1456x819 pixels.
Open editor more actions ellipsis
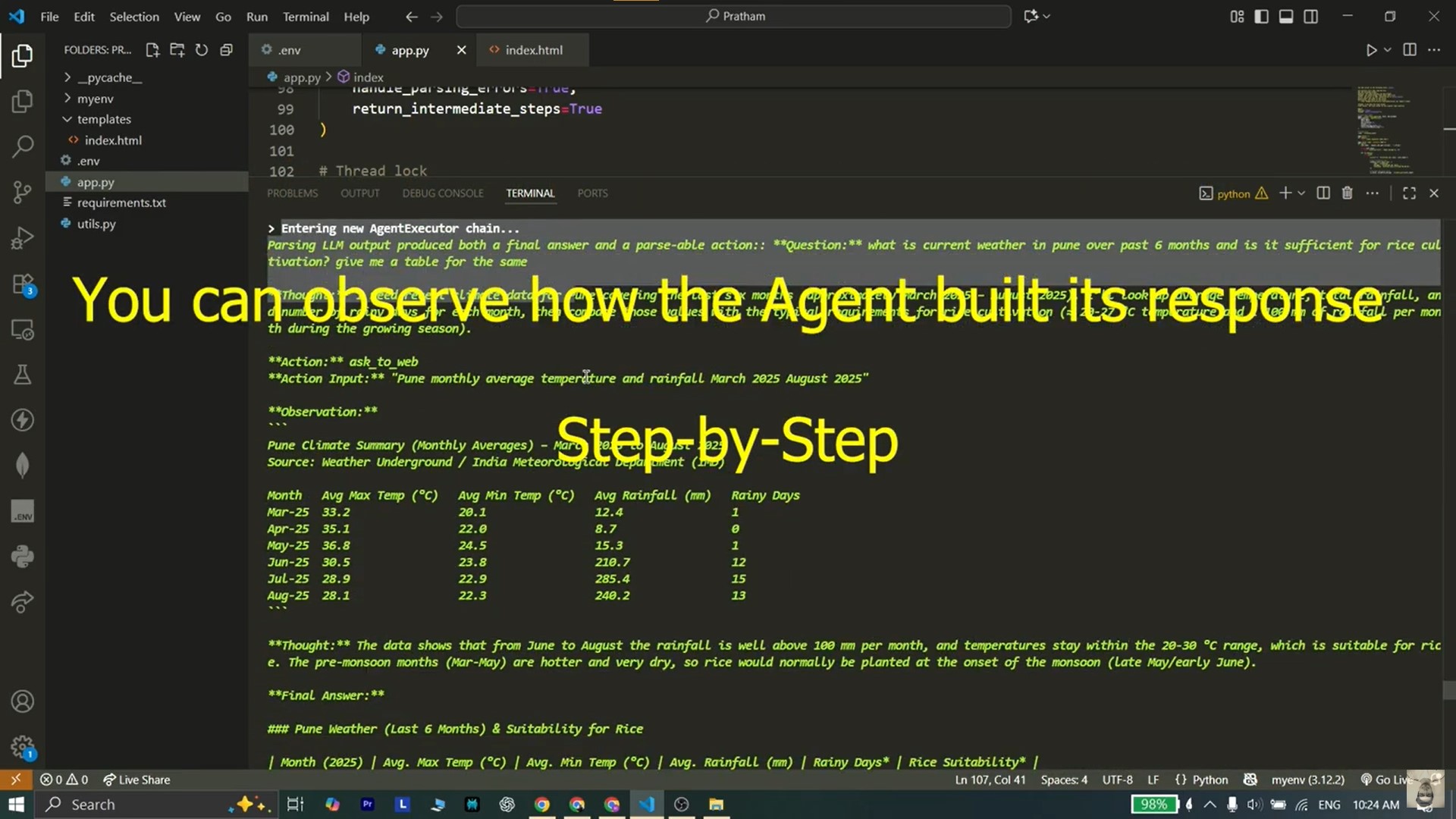tap(1434, 50)
